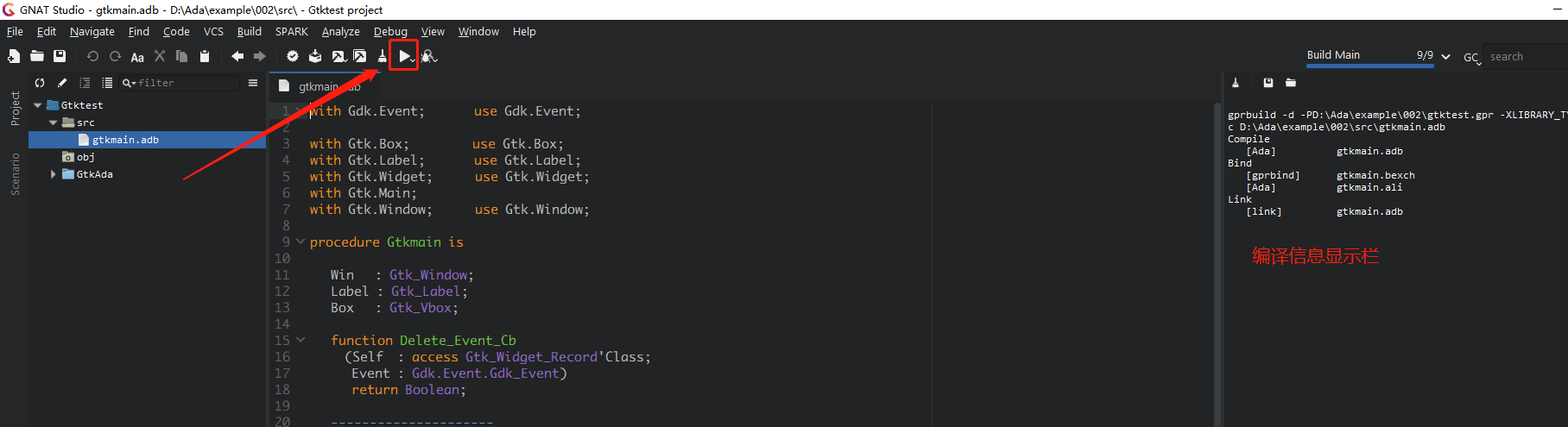
Task: Start debugging with the bug icon
Action: pyautogui.click(x=429, y=56)
